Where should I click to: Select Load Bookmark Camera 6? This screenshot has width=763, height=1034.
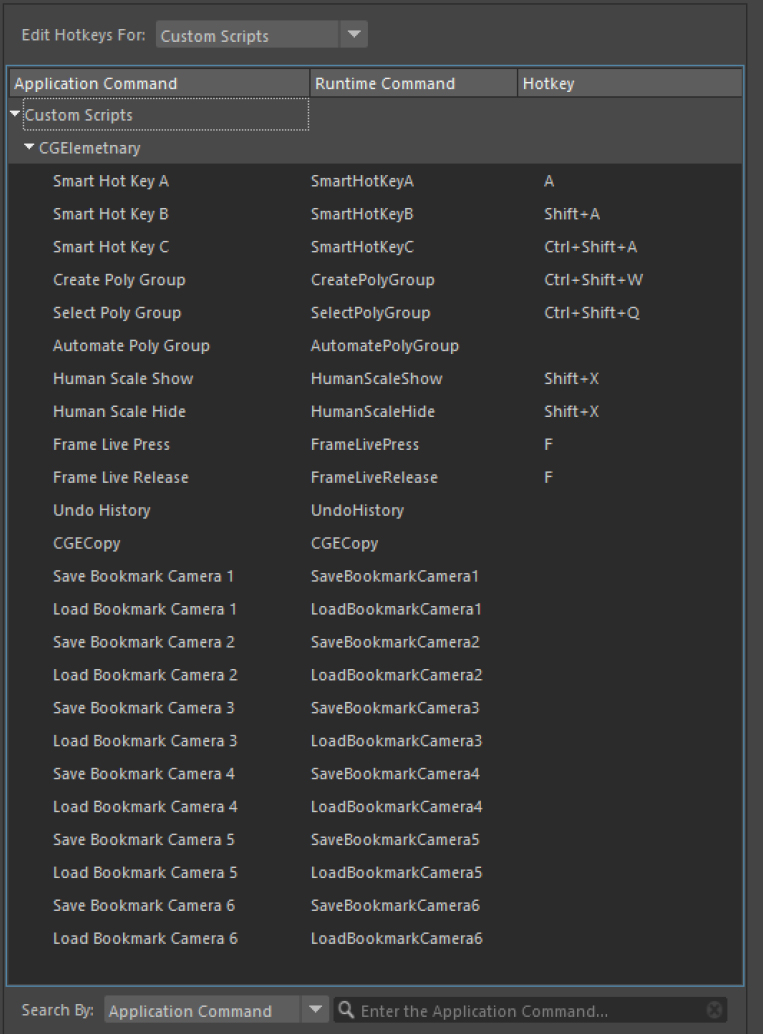pyautogui.click(x=145, y=938)
